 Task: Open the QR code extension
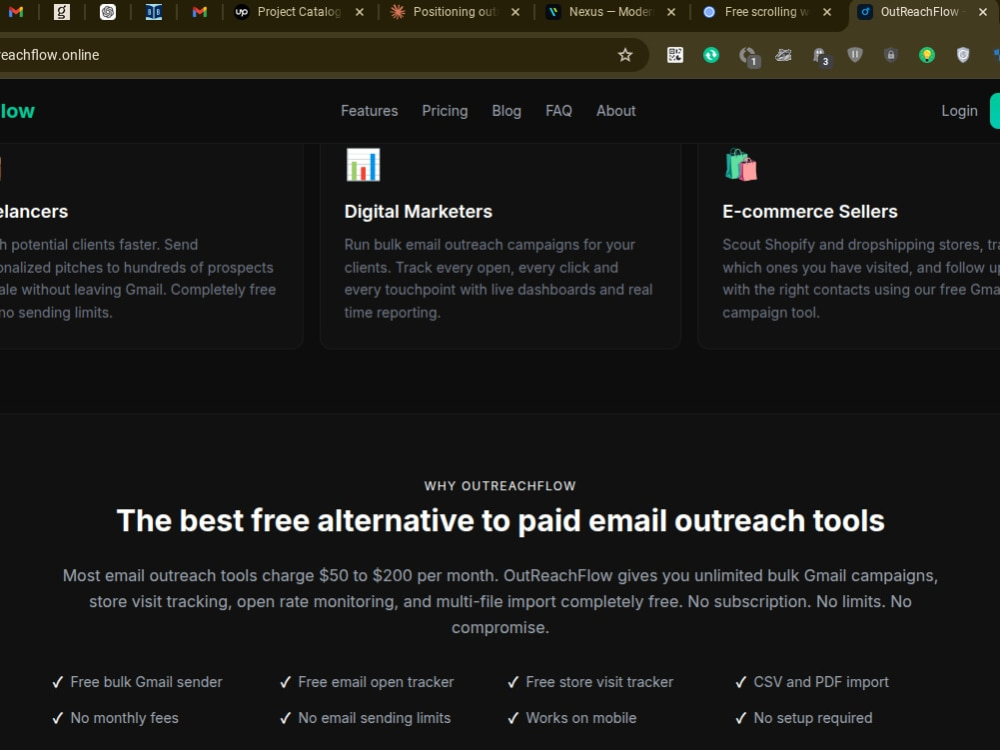coord(675,55)
